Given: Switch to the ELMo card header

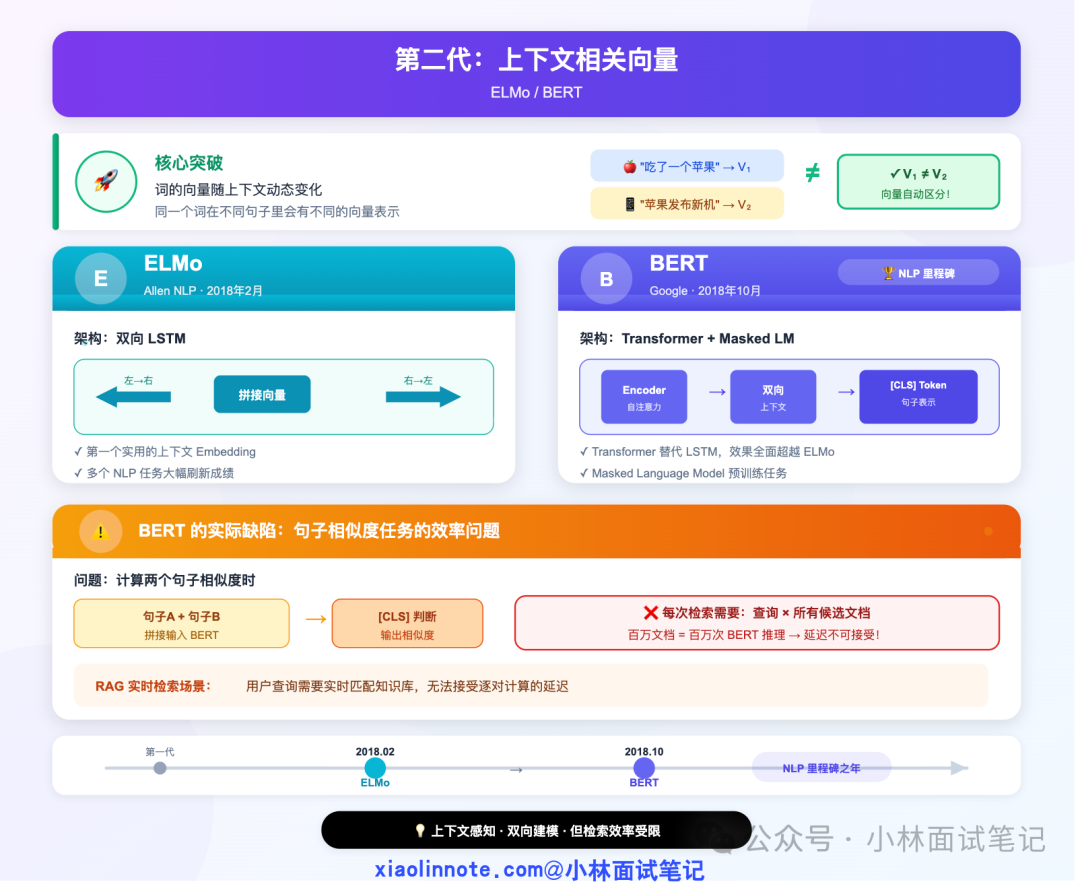Looking at the screenshot, I should [283, 277].
